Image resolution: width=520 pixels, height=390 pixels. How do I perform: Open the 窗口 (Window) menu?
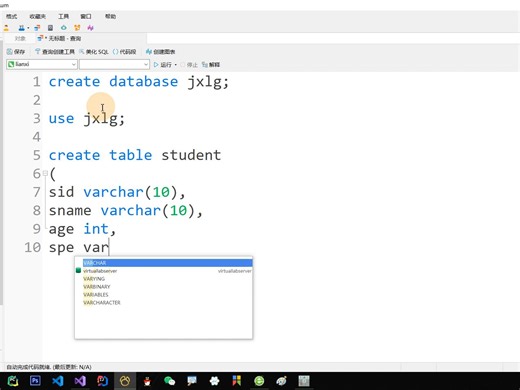[x=86, y=16]
